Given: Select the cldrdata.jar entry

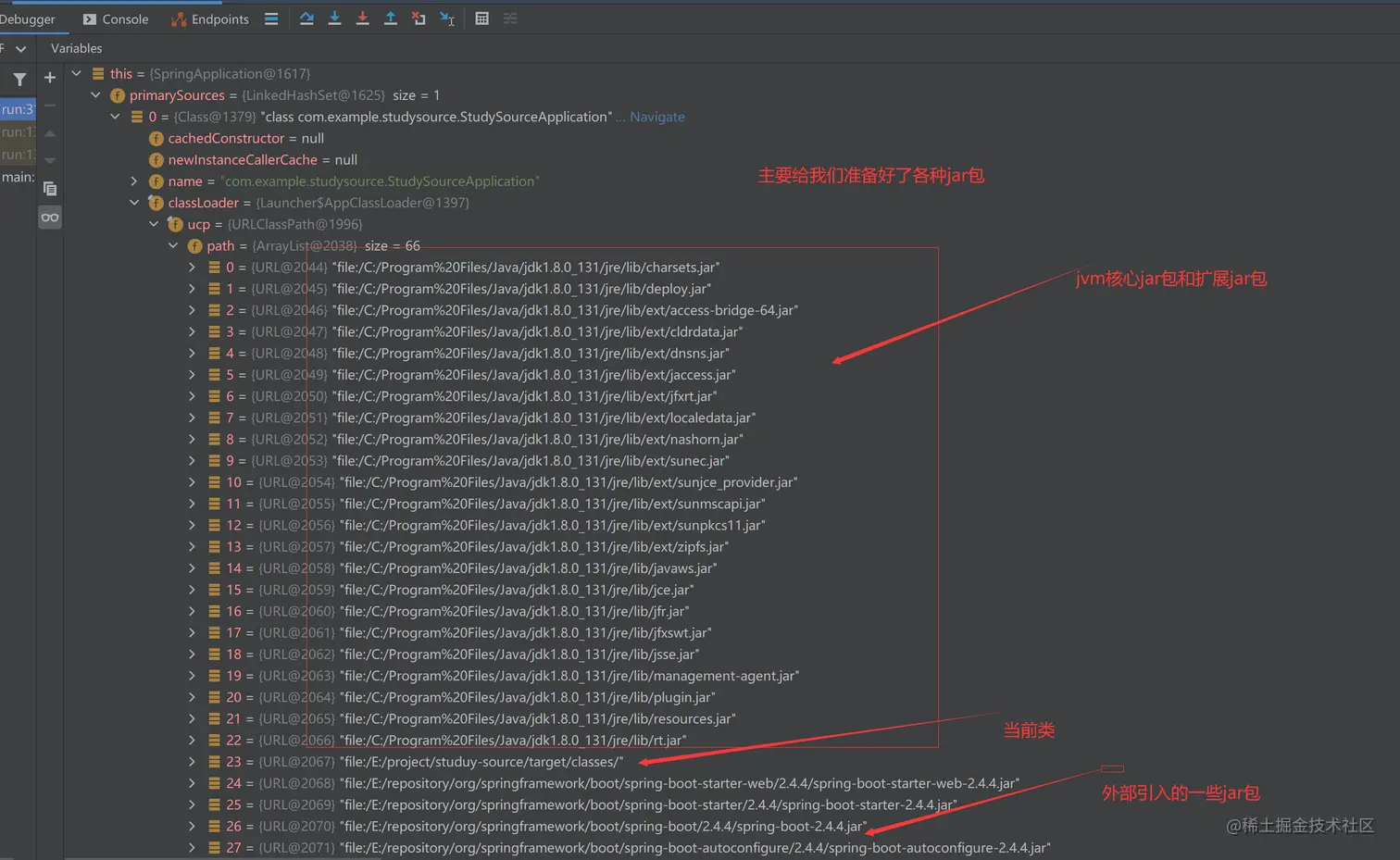Looking at the screenshot, I should tap(475, 331).
